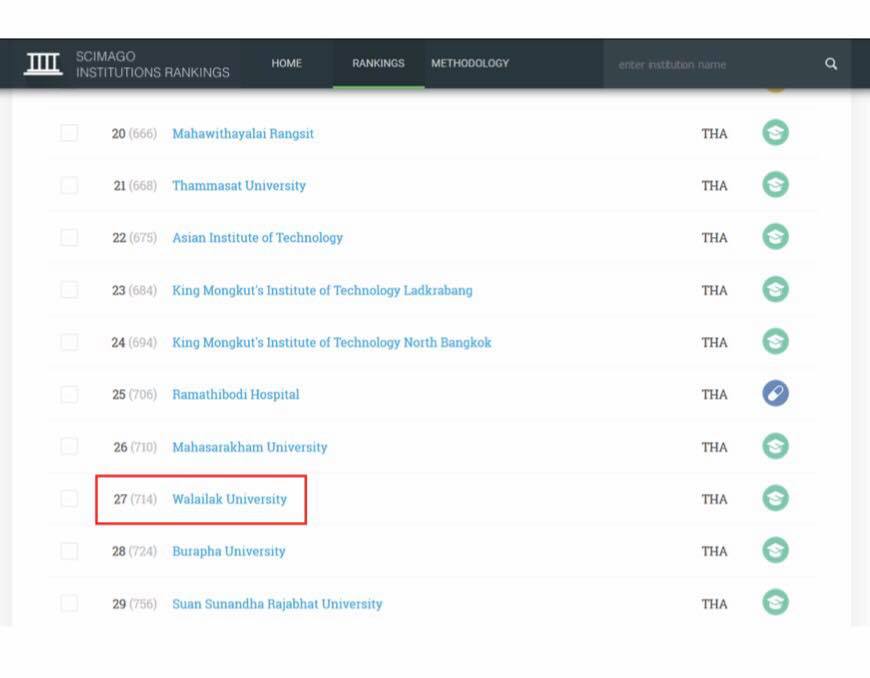Image resolution: width=870 pixels, height=678 pixels.
Task: Click the university icon in Walailak University row
Action: click(775, 498)
